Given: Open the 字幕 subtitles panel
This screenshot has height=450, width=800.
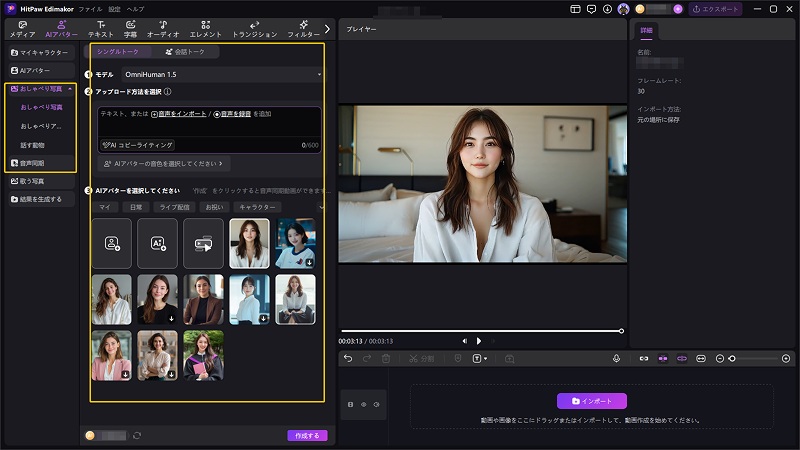Looking at the screenshot, I should pos(131,29).
